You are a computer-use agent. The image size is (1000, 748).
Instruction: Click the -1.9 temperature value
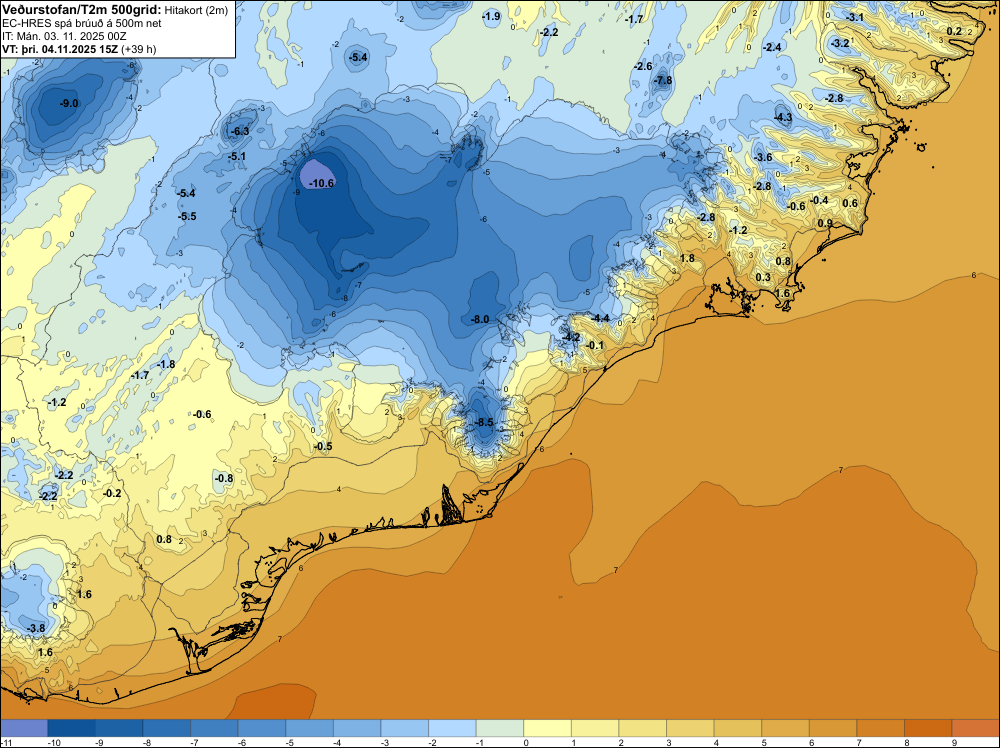pos(491,17)
